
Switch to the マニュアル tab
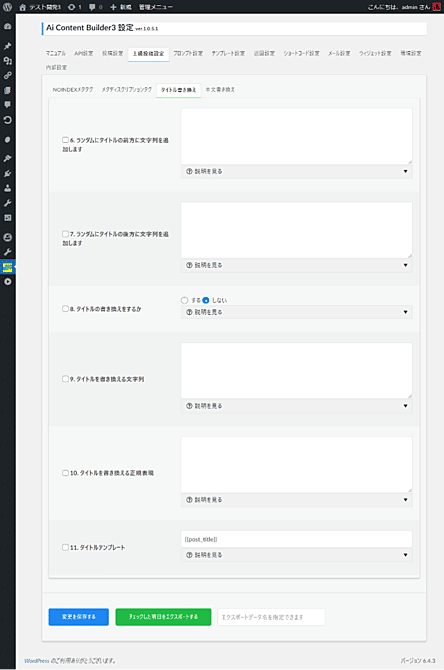click(x=56, y=53)
